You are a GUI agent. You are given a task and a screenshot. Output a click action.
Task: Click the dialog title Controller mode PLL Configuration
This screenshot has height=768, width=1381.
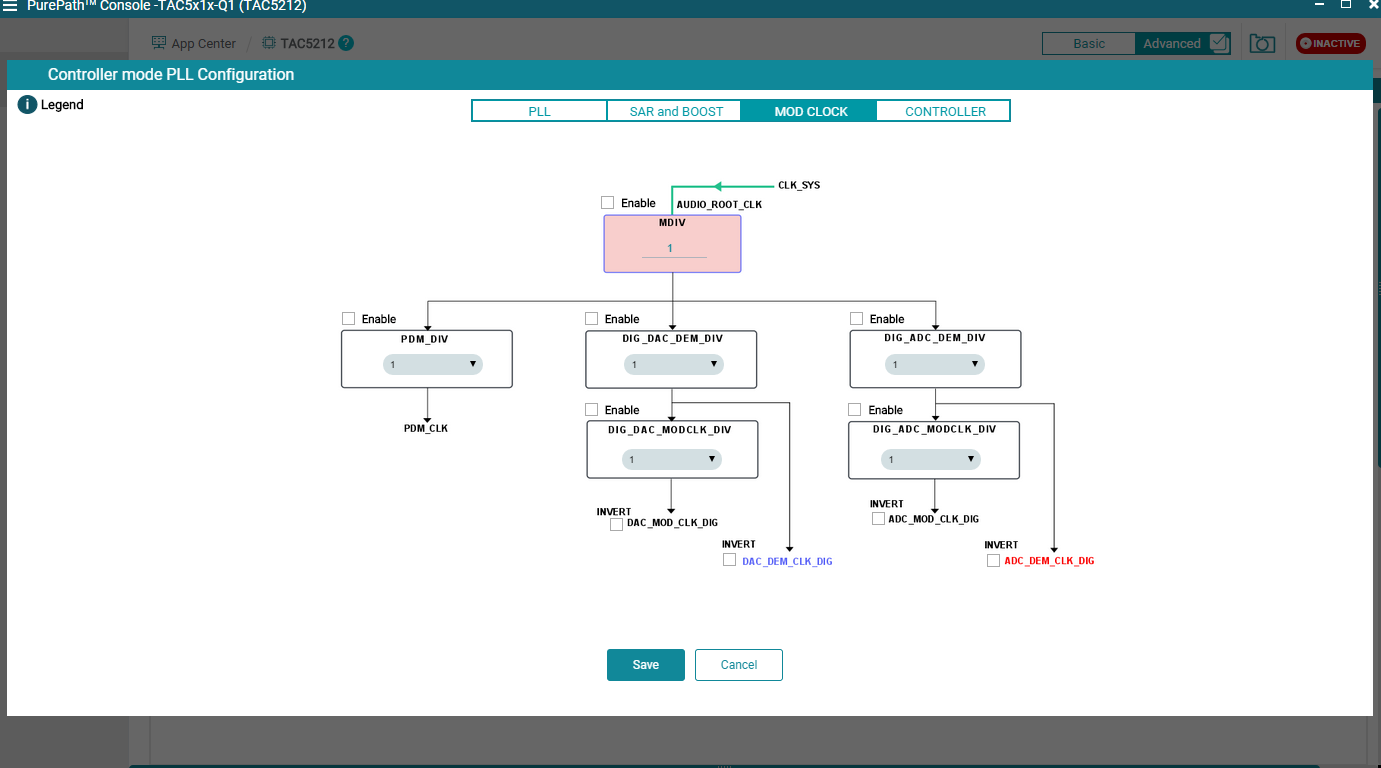pyautogui.click(x=171, y=75)
